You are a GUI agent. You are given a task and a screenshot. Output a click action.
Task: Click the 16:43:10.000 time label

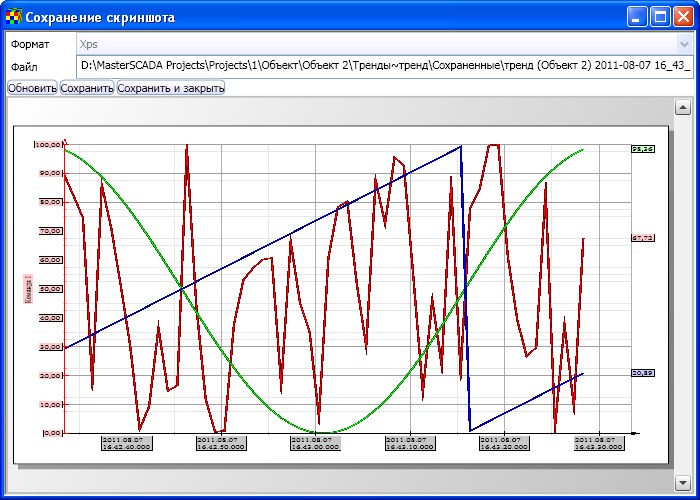tap(410, 443)
